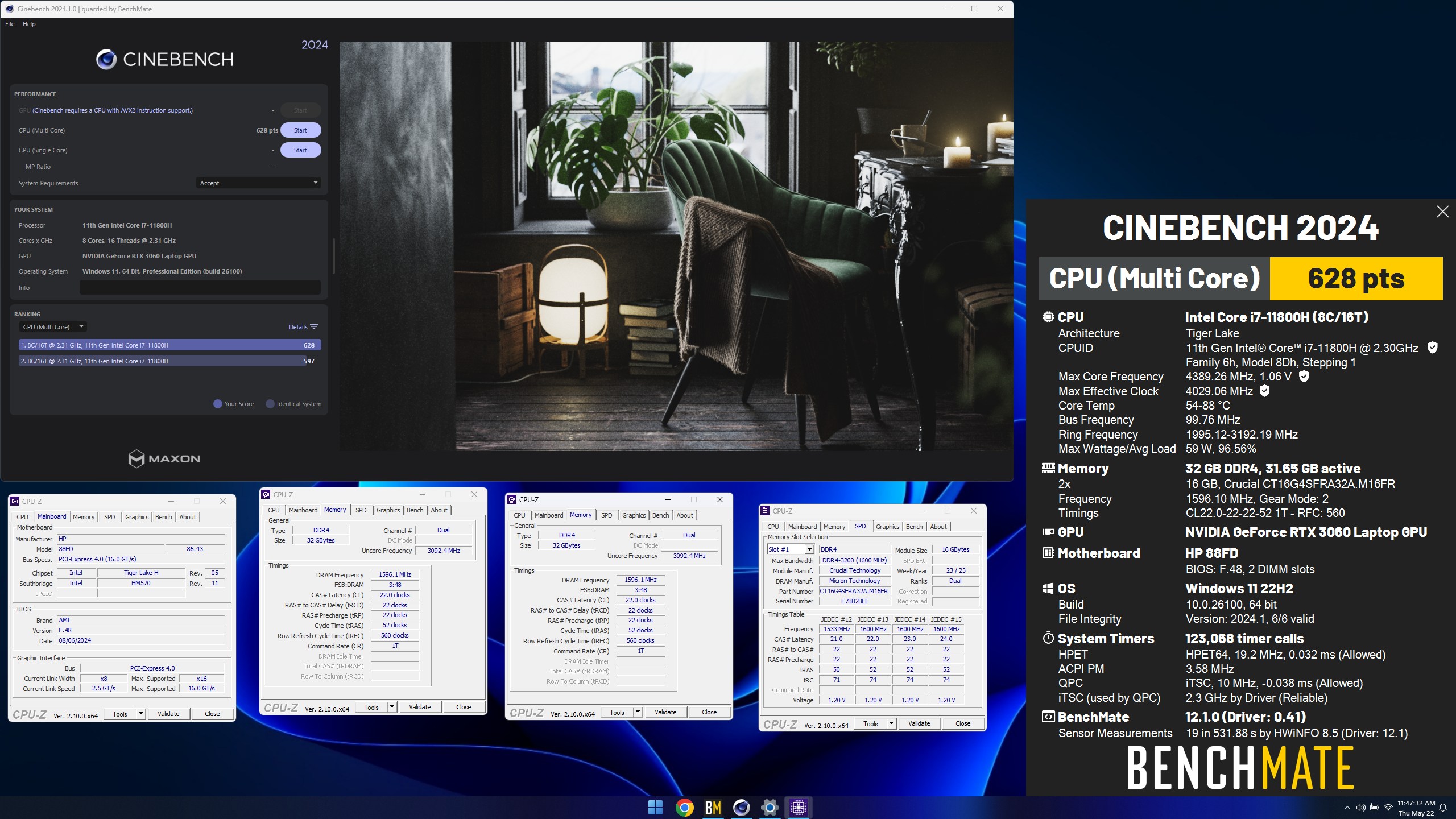This screenshot has height=819, width=1456.
Task: Open Tools dropdown arrow in CPU-Z Mainboard window
Action: (141, 714)
